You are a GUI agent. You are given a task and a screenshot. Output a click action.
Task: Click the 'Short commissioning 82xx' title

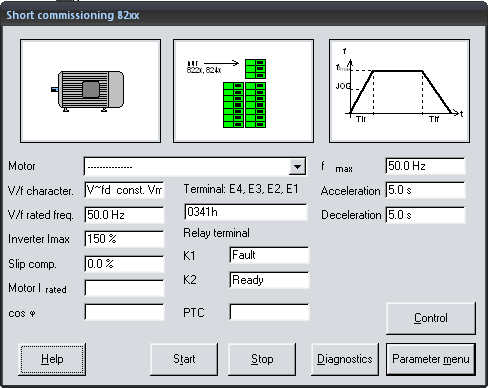pos(73,15)
